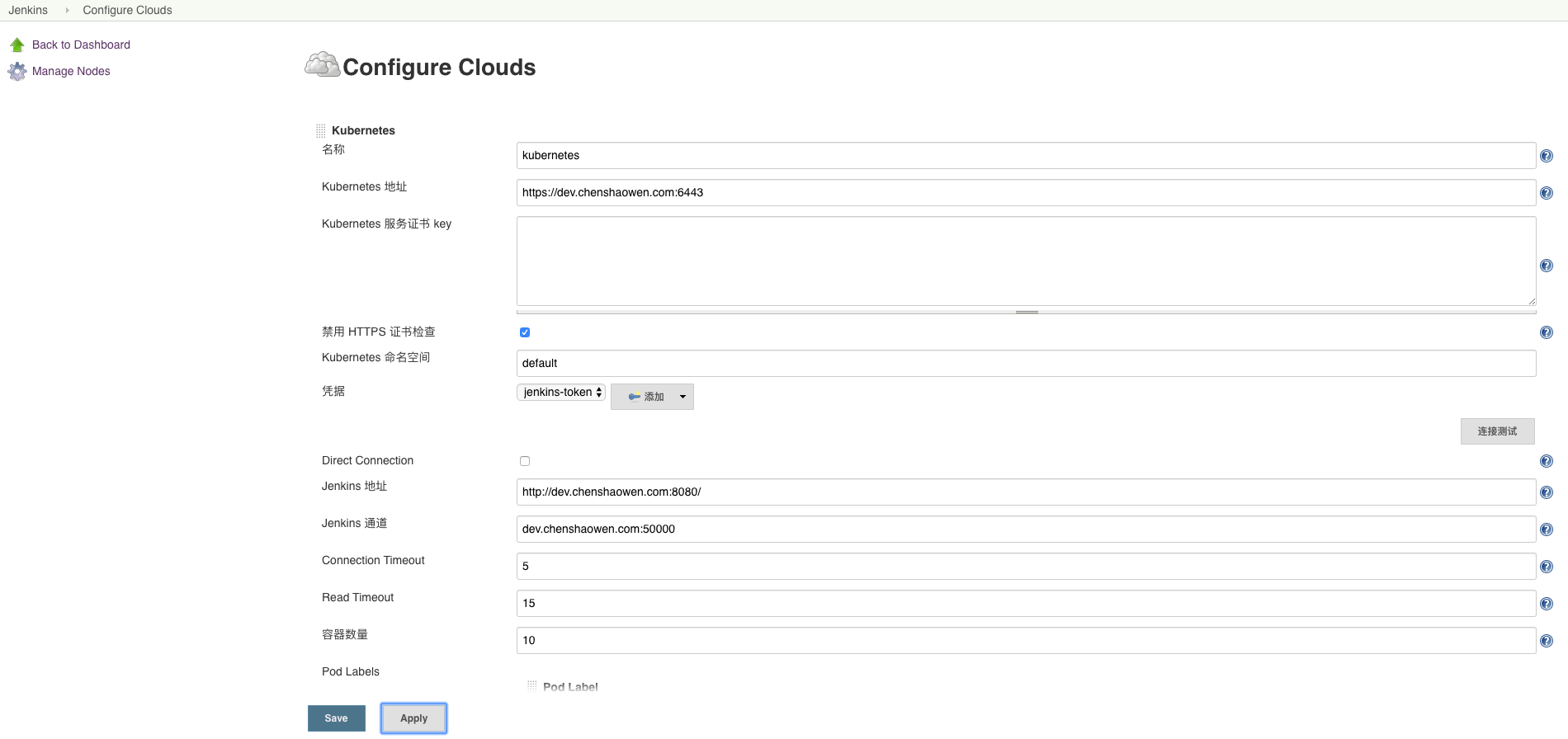This screenshot has height=739, width=1568.
Task: Click the 容器数量 field
Action: (1026, 641)
